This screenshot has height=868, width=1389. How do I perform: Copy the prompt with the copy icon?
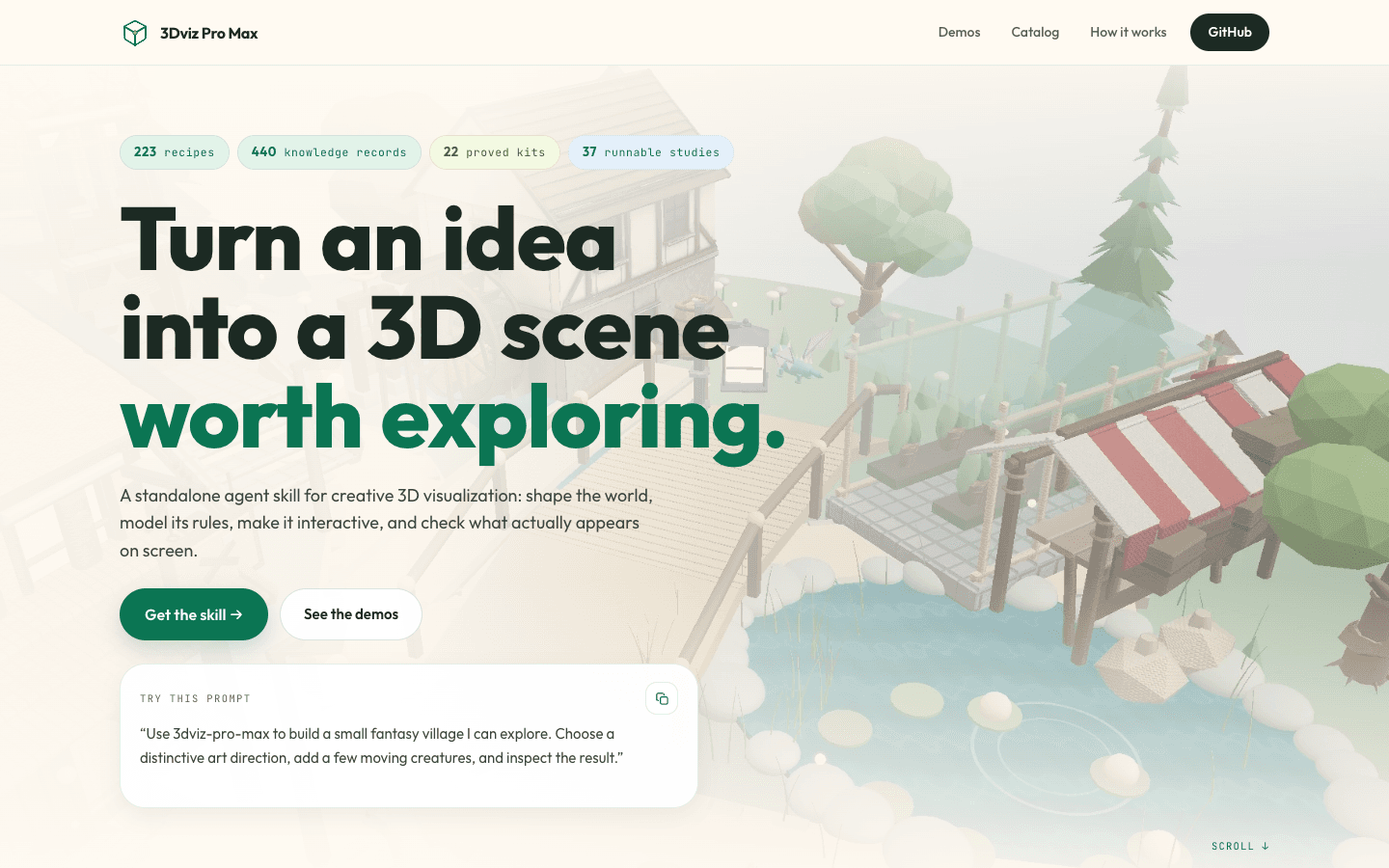point(662,698)
